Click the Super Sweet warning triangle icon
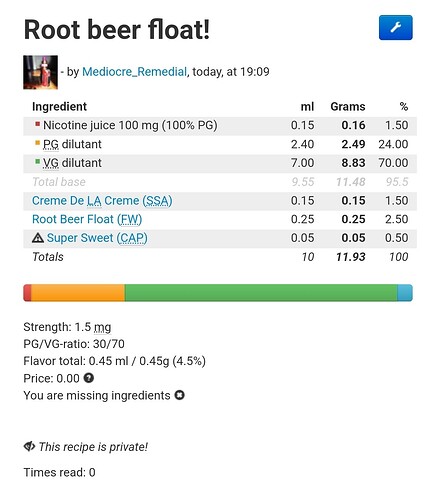This screenshot has height=500, width=437. tap(38, 238)
